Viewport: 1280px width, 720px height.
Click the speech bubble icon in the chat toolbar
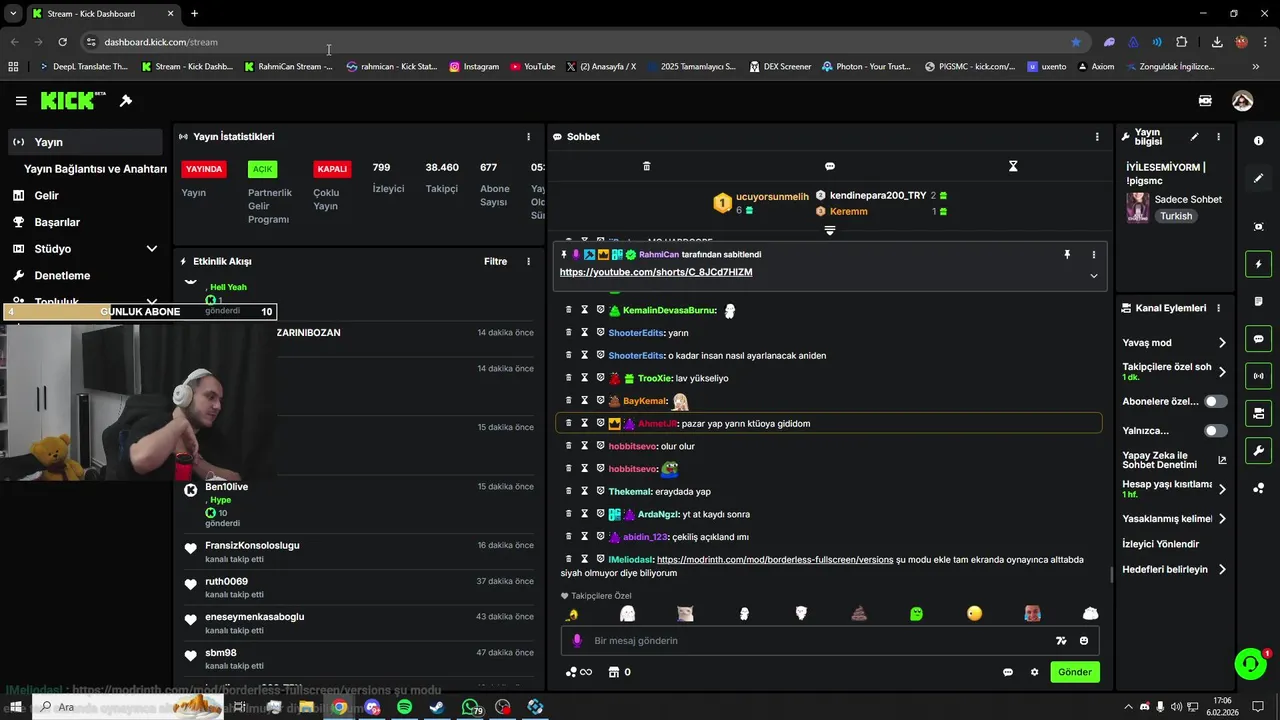(x=830, y=166)
